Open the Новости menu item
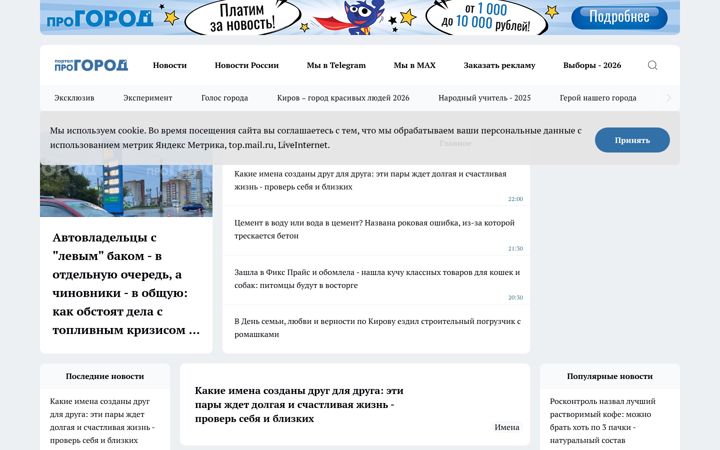The width and height of the screenshot is (720, 450). (x=170, y=65)
